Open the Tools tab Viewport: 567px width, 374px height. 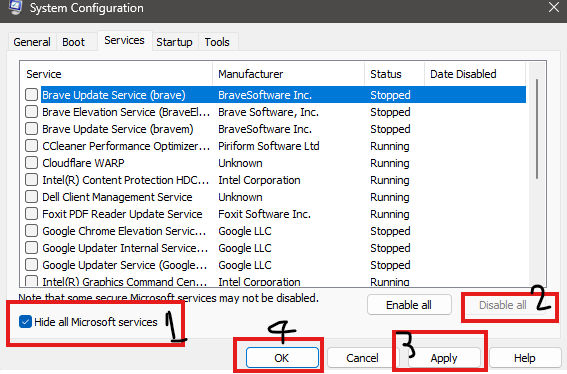click(217, 42)
